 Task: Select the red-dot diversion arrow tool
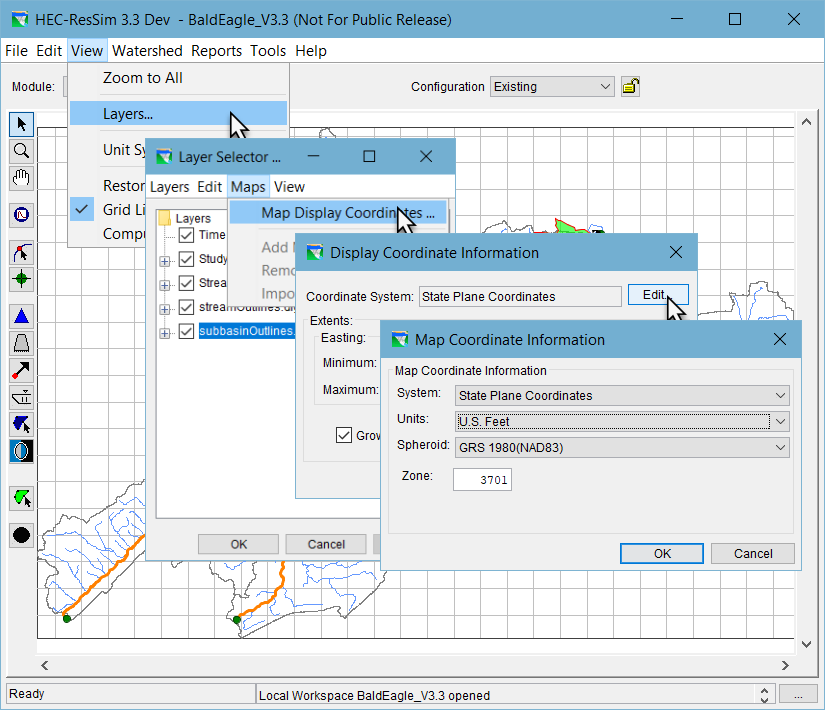pos(22,371)
